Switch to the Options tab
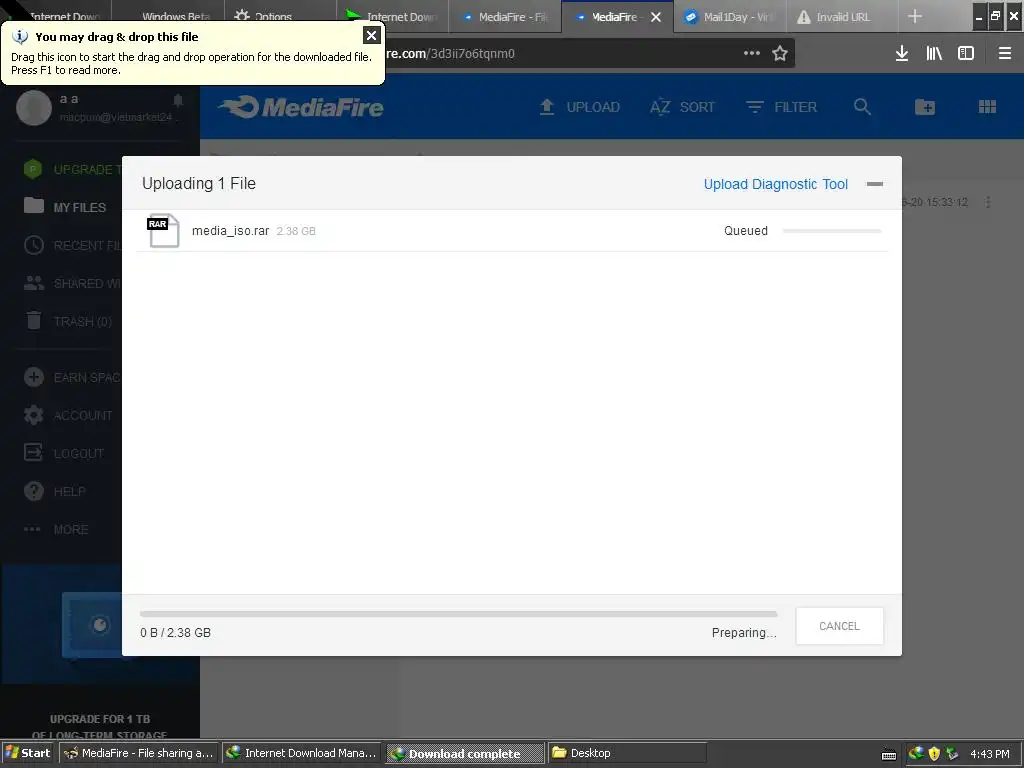The image size is (1024, 768). click(281, 16)
